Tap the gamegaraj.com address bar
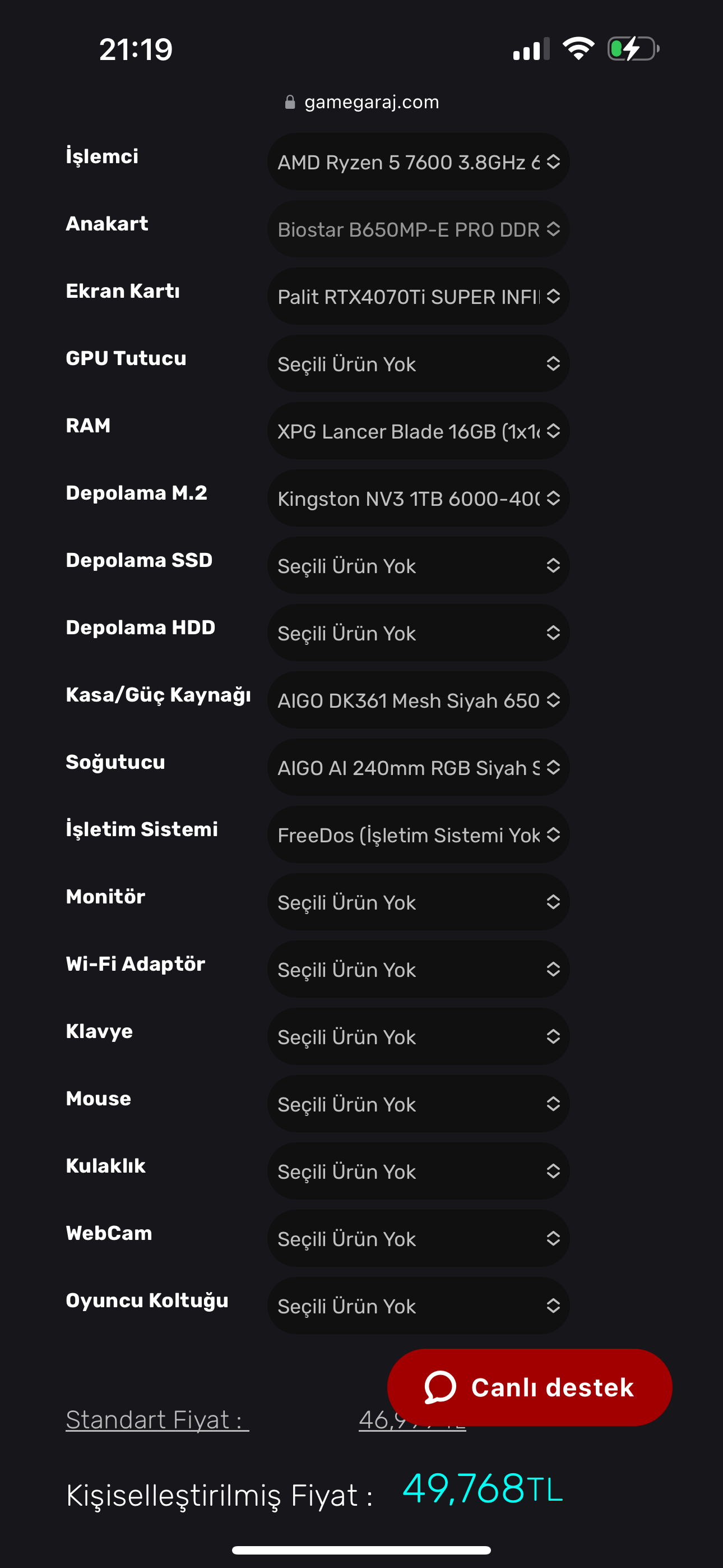 (x=371, y=102)
